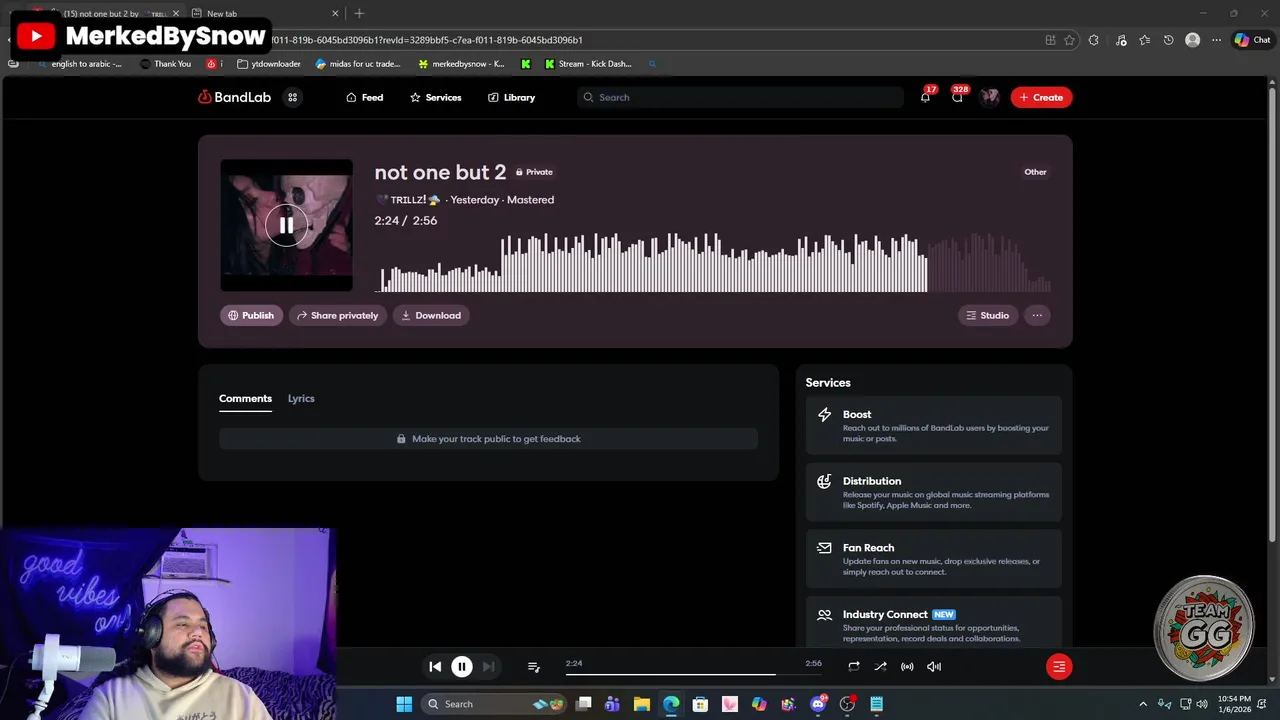Viewport: 1280px width, 720px height.
Task: Open the BandLab user profile avatar
Action: point(990,97)
